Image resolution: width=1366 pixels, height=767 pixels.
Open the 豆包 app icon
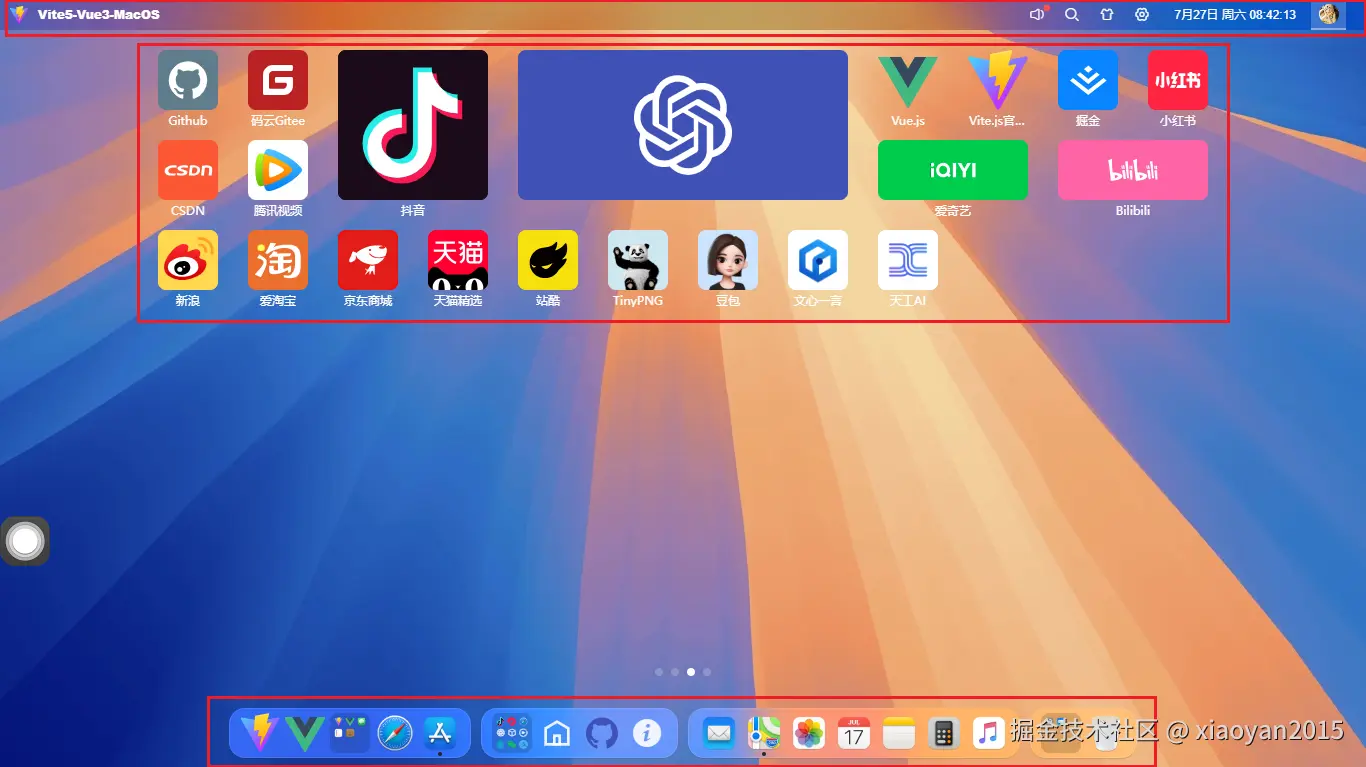(728, 260)
